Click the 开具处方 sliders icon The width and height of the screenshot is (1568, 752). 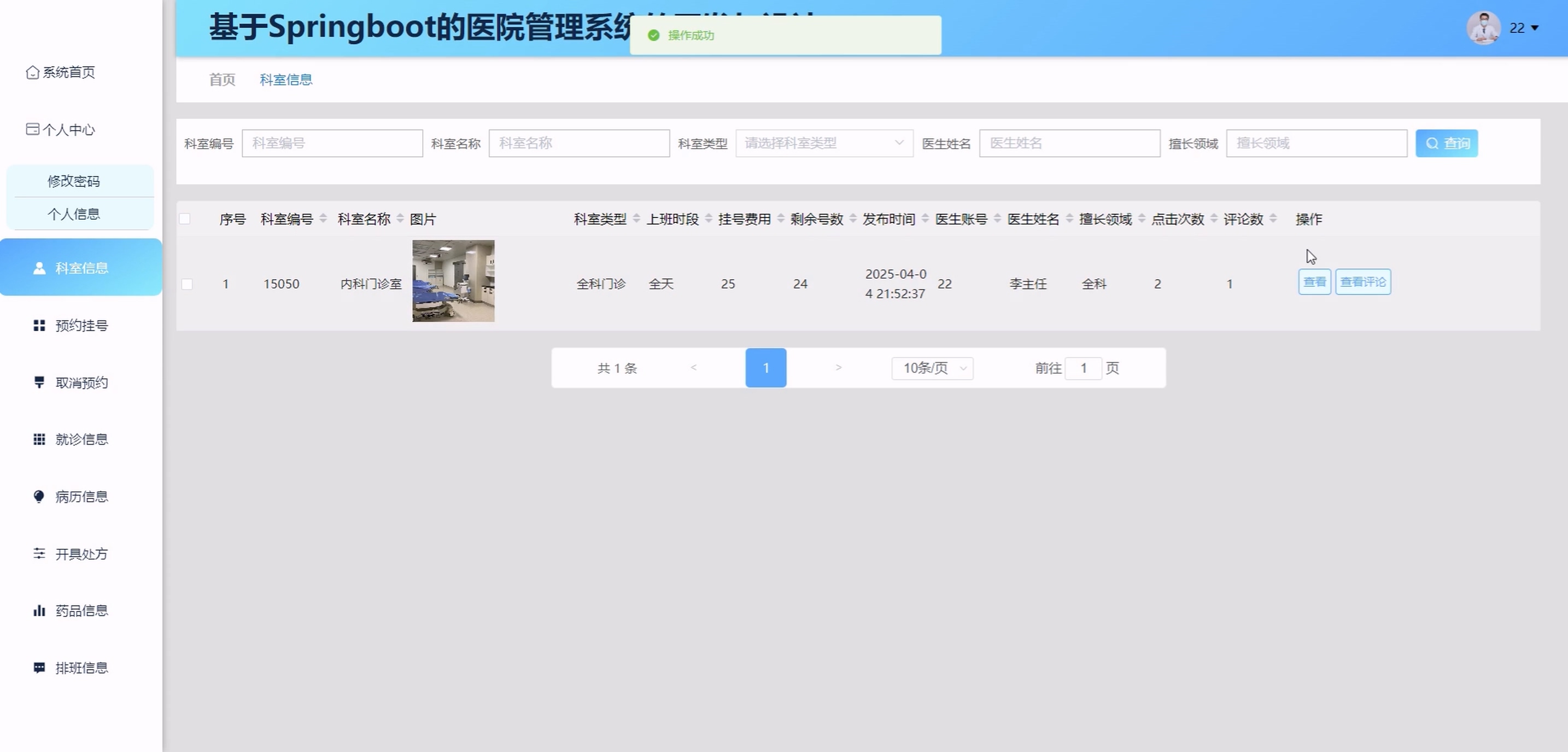pyautogui.click(x=39, y=553)
